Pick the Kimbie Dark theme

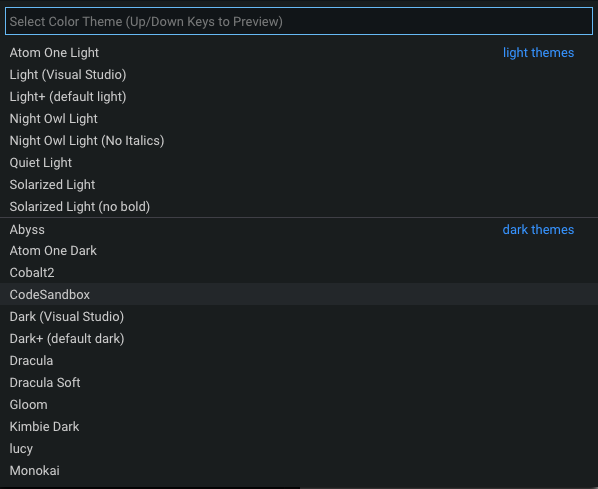[299, 426]
